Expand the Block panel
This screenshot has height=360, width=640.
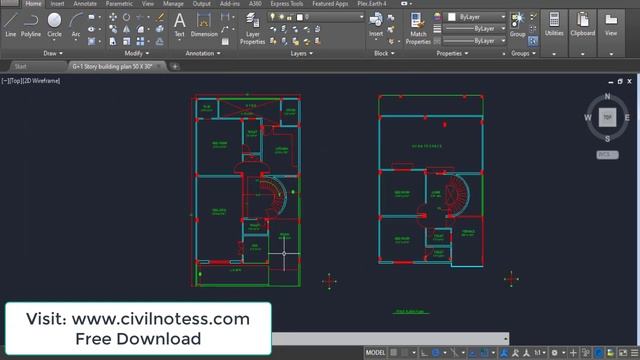point(384,53)
